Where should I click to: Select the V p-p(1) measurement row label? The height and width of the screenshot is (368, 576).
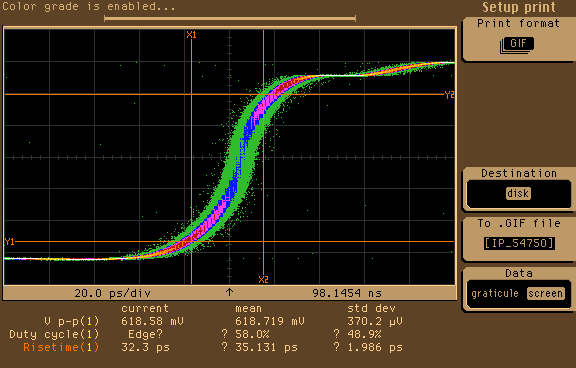pyautogui.click(x=72, y=321)
